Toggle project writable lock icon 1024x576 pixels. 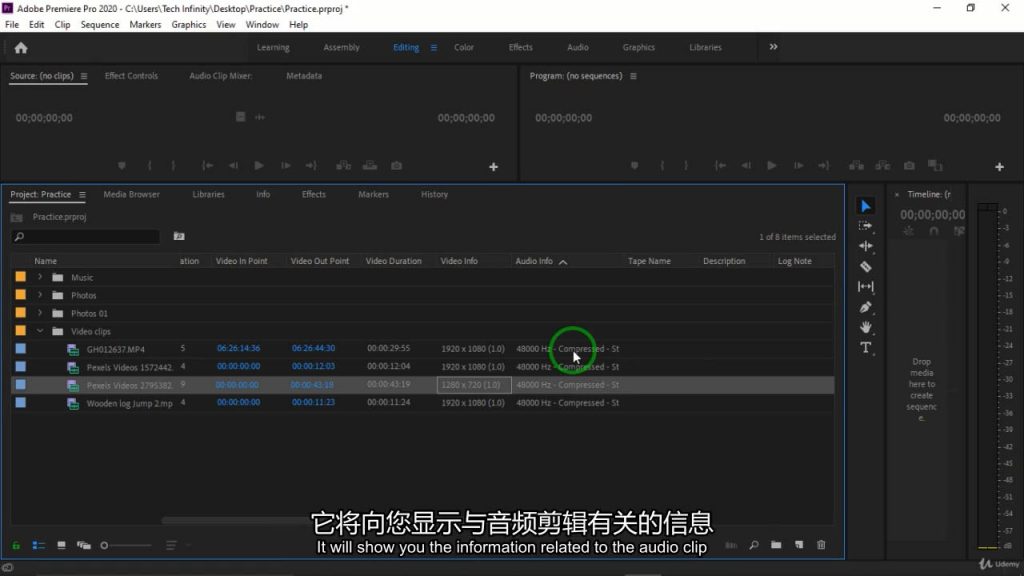coord(16,545)
